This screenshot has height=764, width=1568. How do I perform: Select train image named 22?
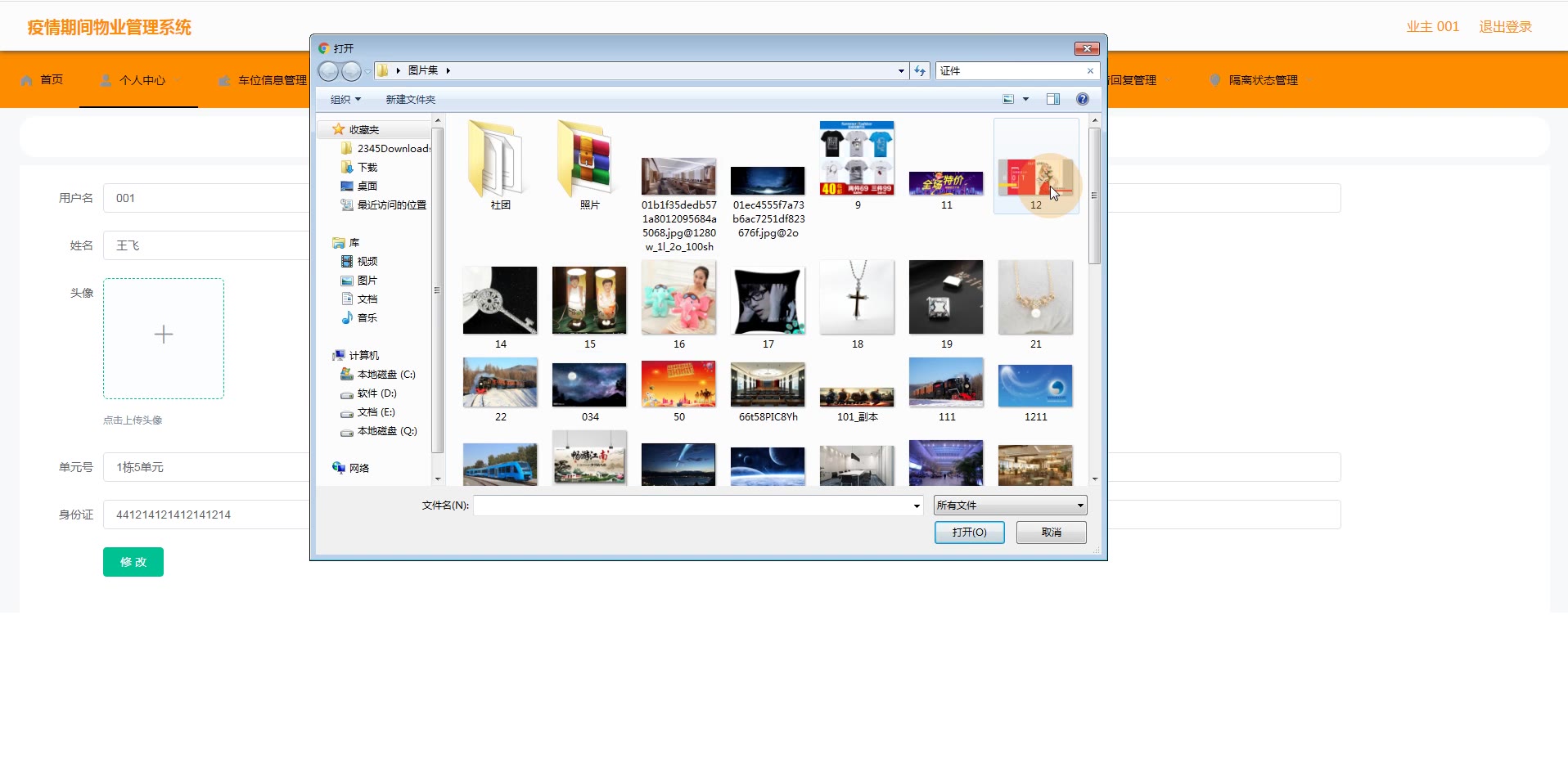500,390
